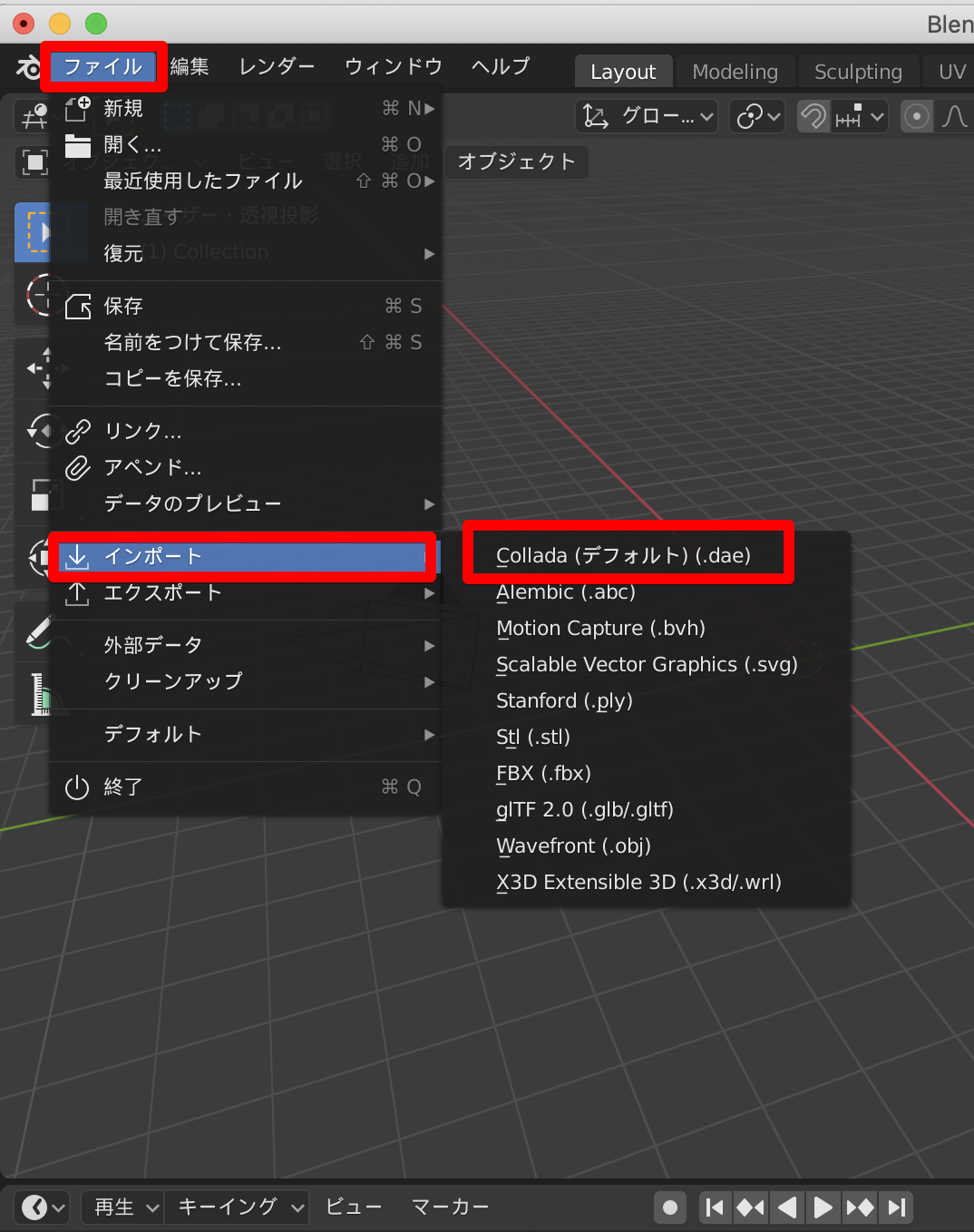Import Alembic (.abc) file
This screenshot has height=1232, width=974.
coord(646,592)
